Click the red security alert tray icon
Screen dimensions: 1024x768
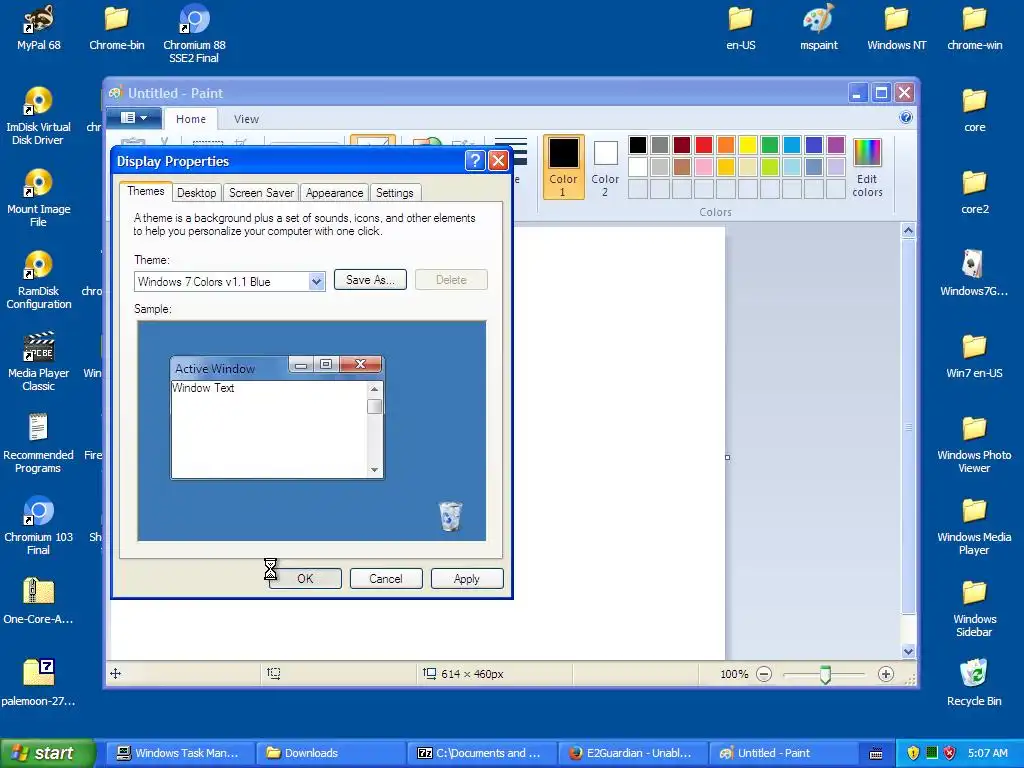click(950, 753)
